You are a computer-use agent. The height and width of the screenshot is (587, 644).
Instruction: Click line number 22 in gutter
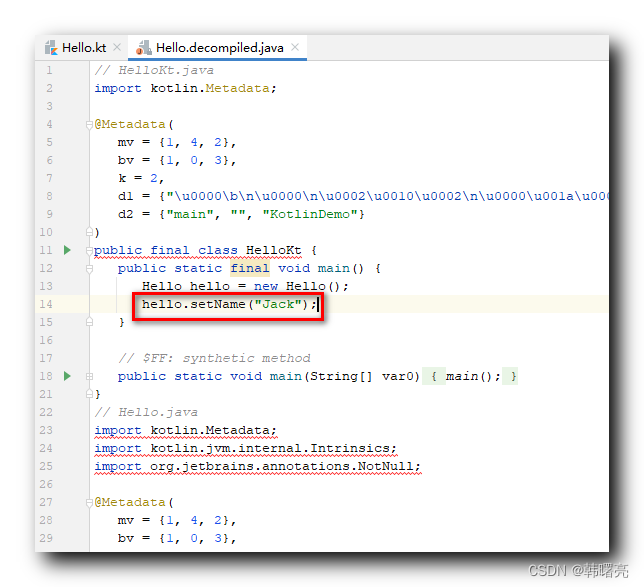[x=46, y=412]
